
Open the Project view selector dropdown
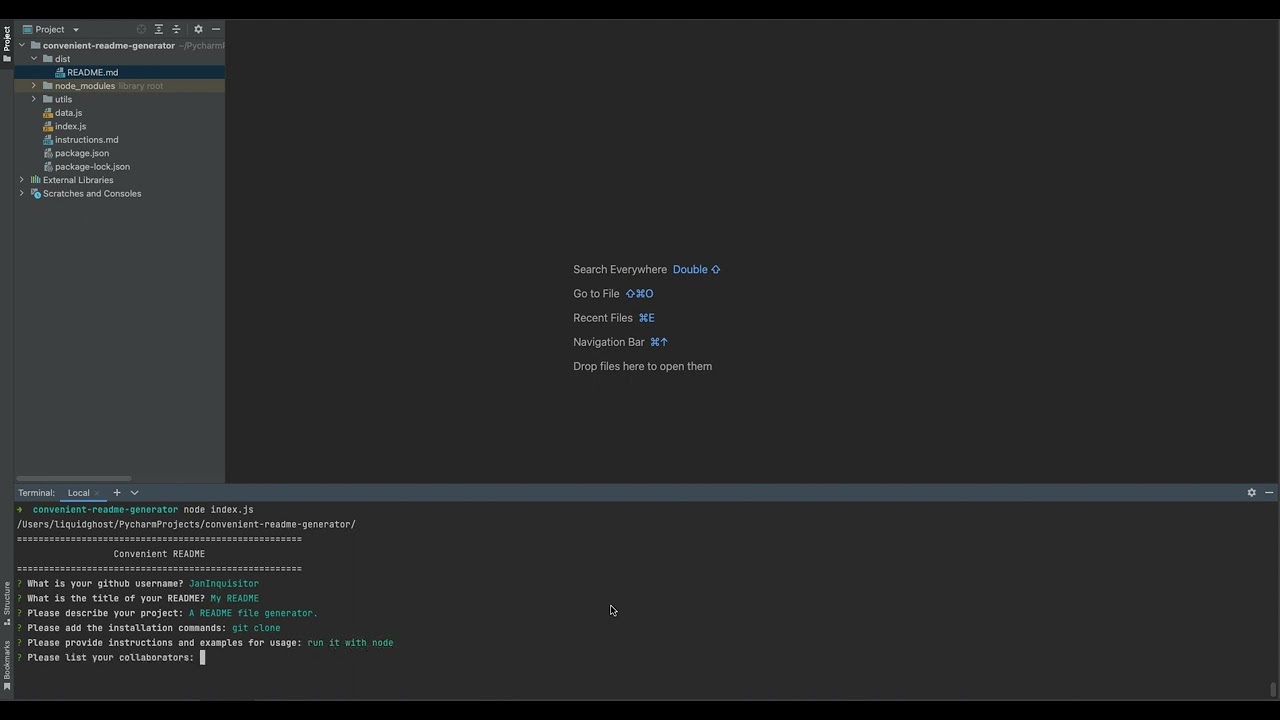(50, 29)
